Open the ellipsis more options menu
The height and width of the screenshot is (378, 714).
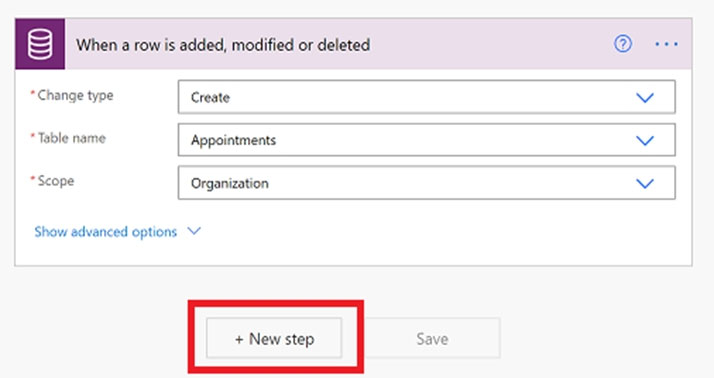point(667,44)
